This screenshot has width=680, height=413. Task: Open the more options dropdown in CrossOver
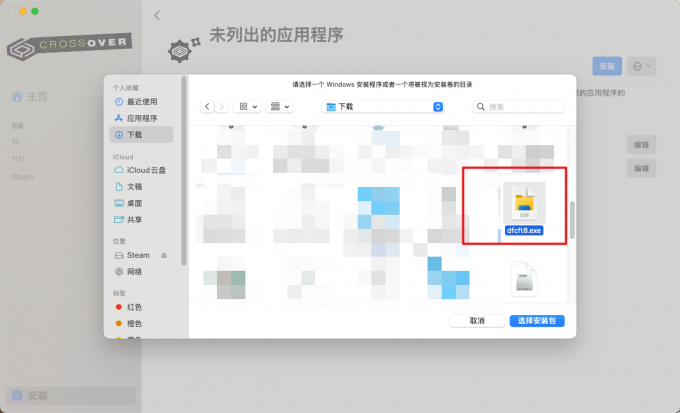(641, 66)
